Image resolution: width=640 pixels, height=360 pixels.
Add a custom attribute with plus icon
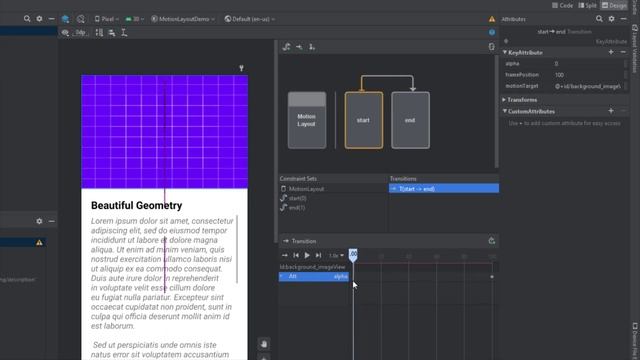tap(611, 111)
